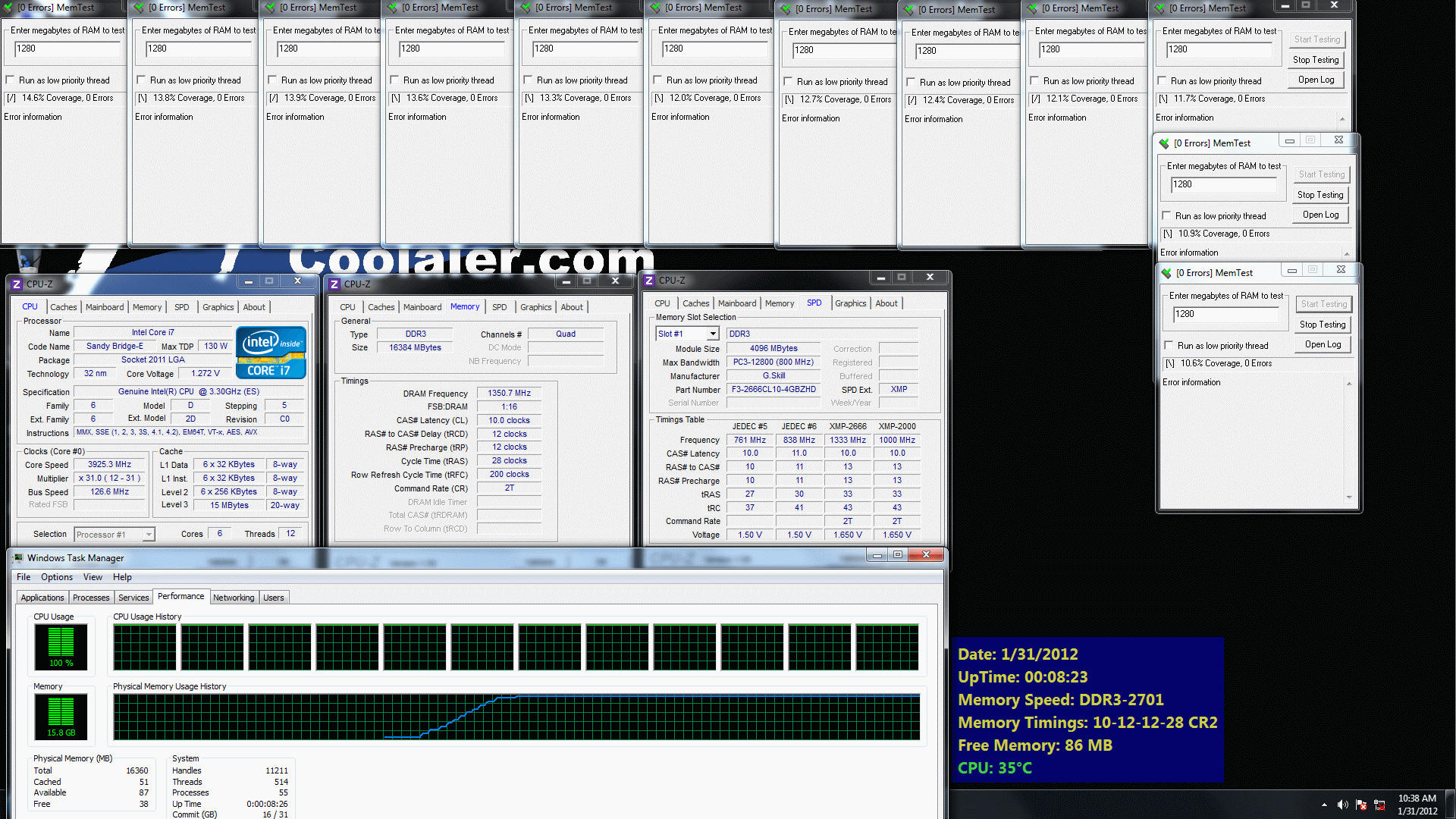1456x819 pixels.
Task: Click the disconnected network icon in the system tray
Action: click(1379, 805)
